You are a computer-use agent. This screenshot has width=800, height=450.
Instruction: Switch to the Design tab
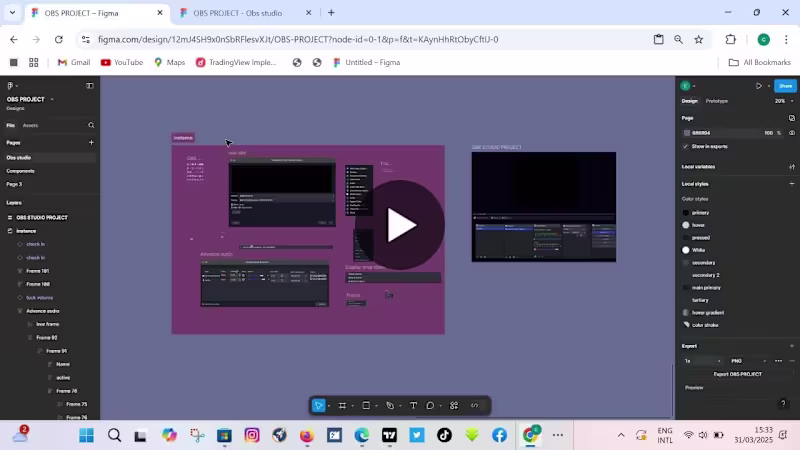pos(689,101)
